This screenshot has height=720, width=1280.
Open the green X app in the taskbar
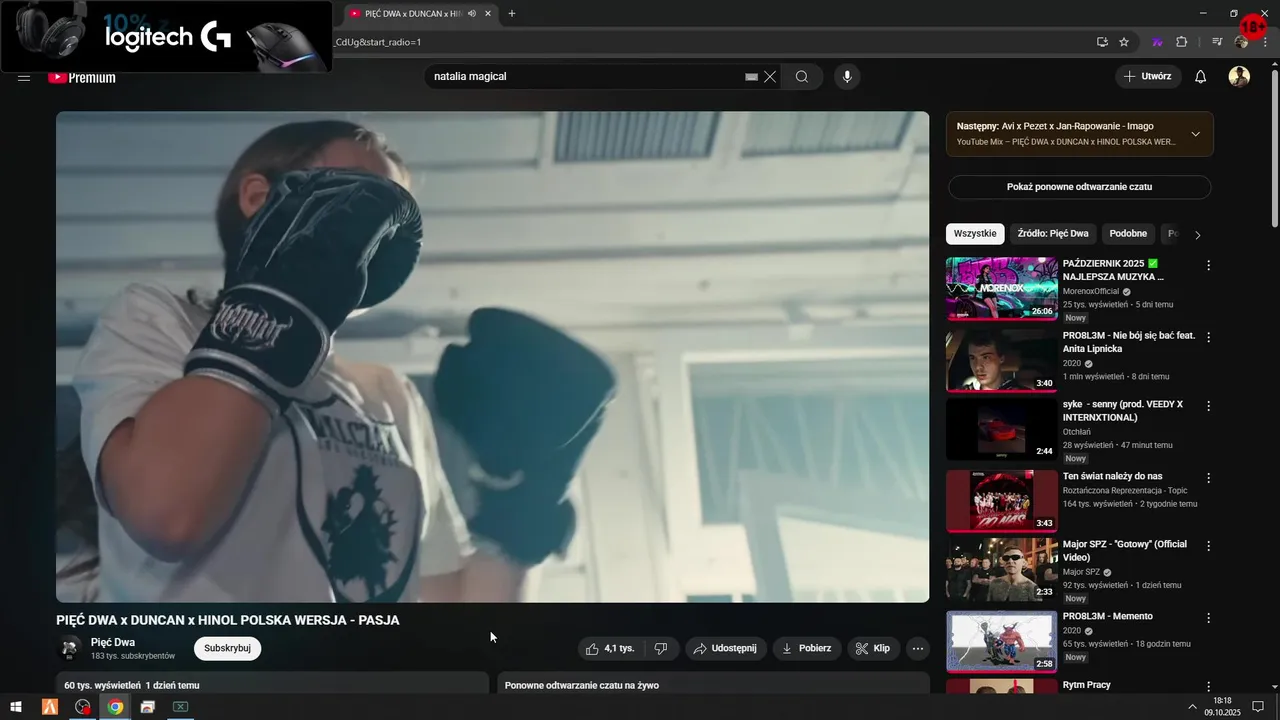coord(180,707)
